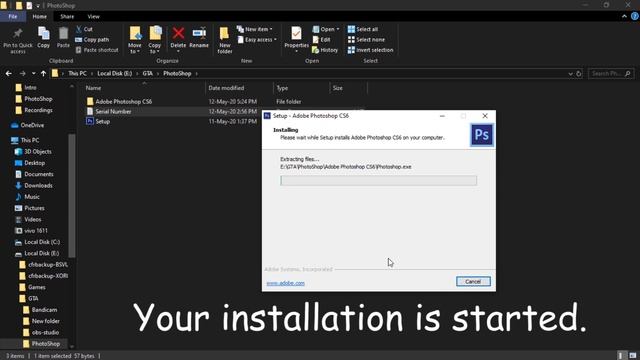Go back with the Back arrow

pos(9,73)
